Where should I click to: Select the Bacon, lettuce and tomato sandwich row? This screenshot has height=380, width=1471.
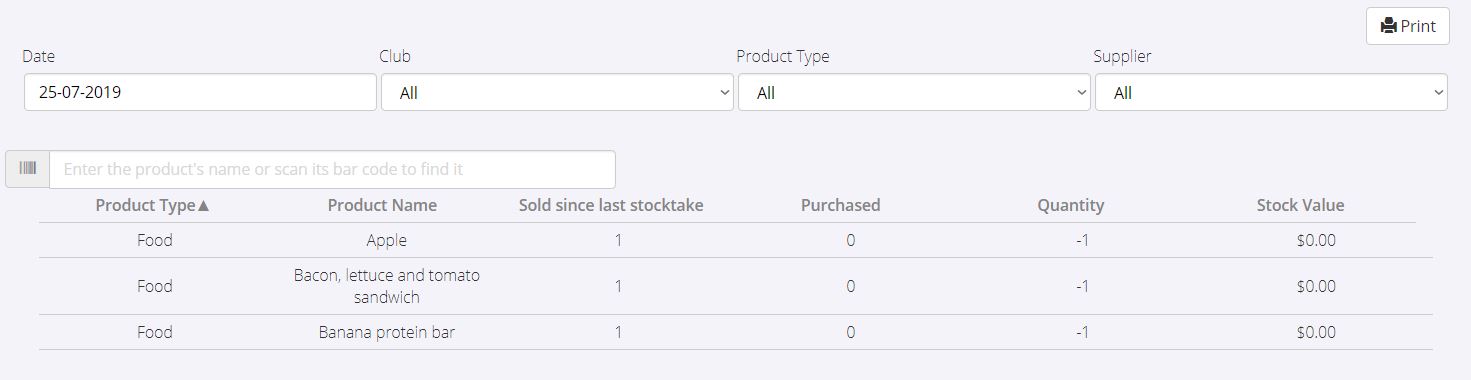[x=735, y=286]
